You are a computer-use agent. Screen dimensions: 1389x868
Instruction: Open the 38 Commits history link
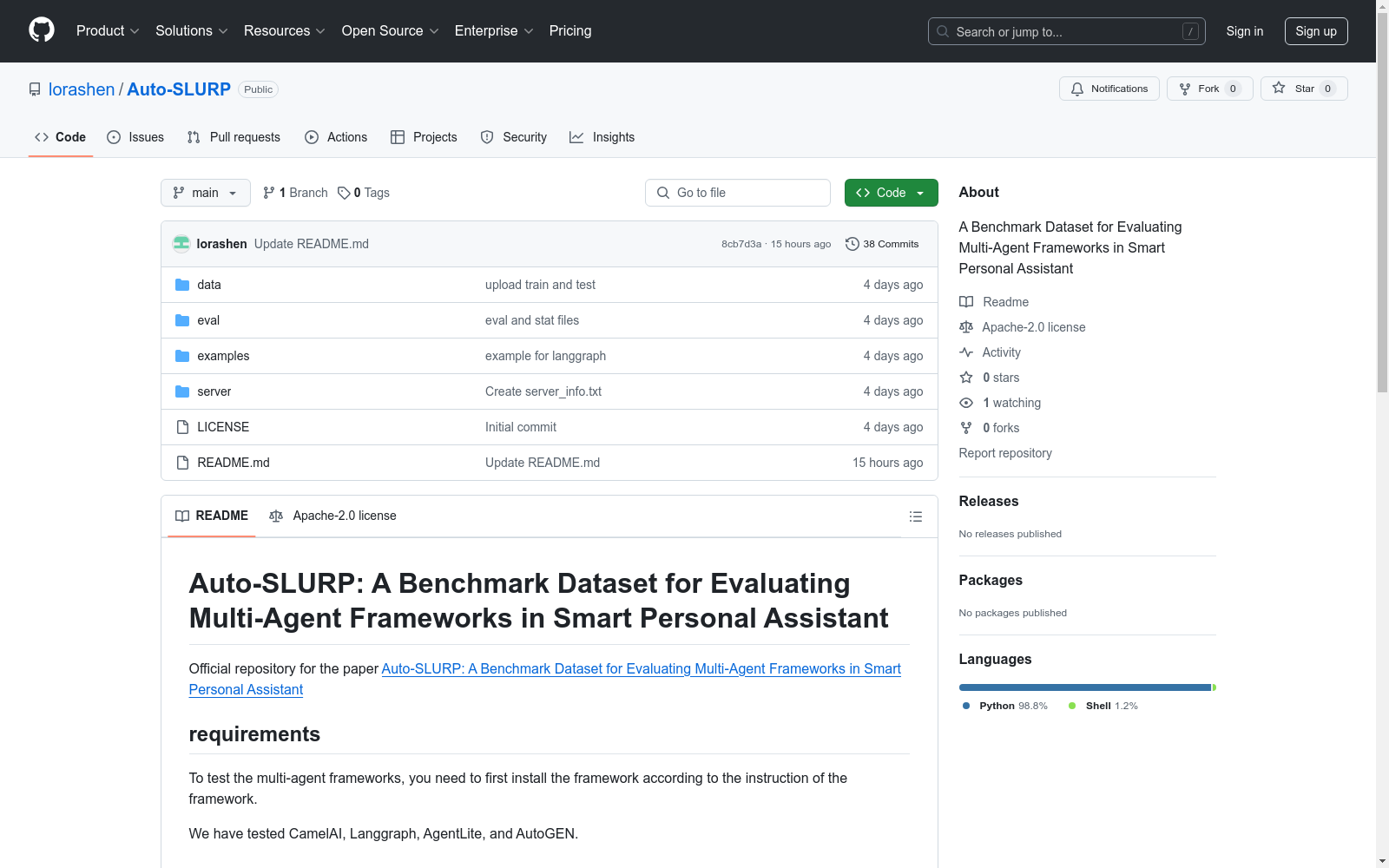coord(882,244)
